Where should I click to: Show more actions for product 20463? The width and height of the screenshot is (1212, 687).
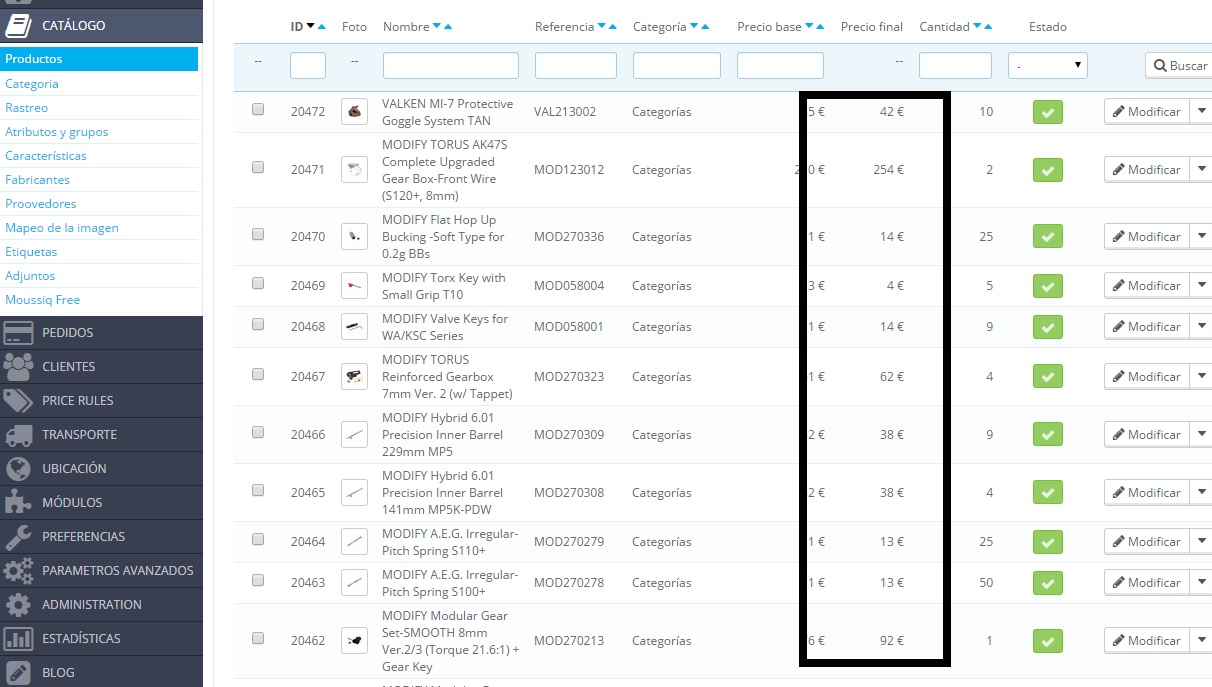1201,583
